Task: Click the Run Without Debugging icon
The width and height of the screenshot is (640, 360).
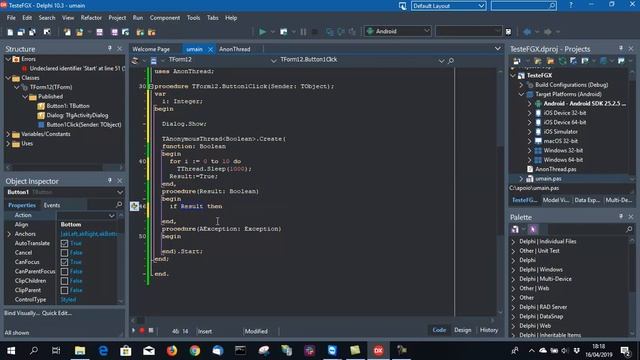Action: [283, 31]
